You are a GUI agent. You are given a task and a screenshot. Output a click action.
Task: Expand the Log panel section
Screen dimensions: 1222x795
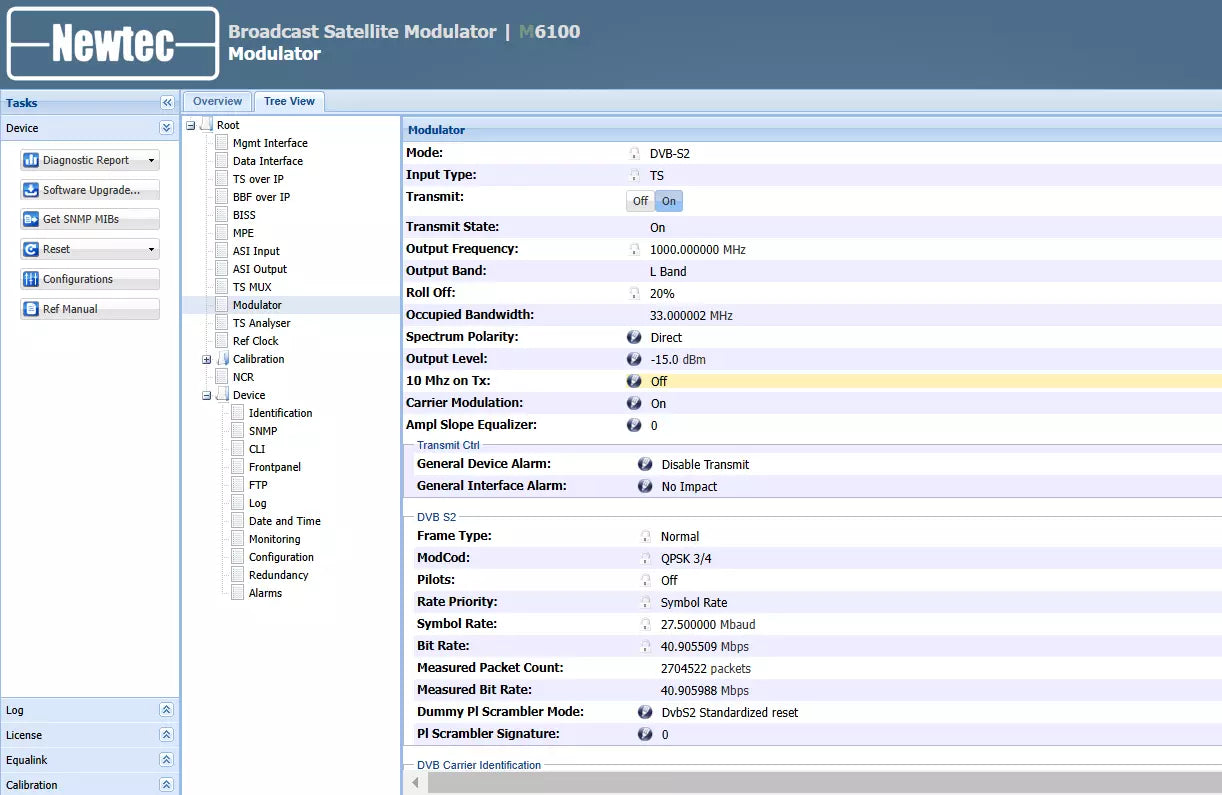tap(167, 710)
